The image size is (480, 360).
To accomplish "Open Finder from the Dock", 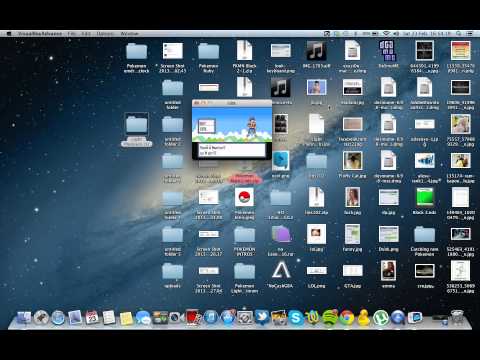I will (x=24, y=318).
